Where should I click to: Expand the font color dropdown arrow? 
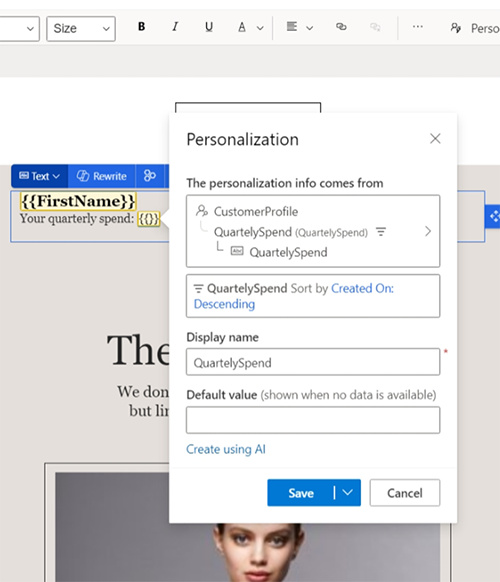[260, 28]
